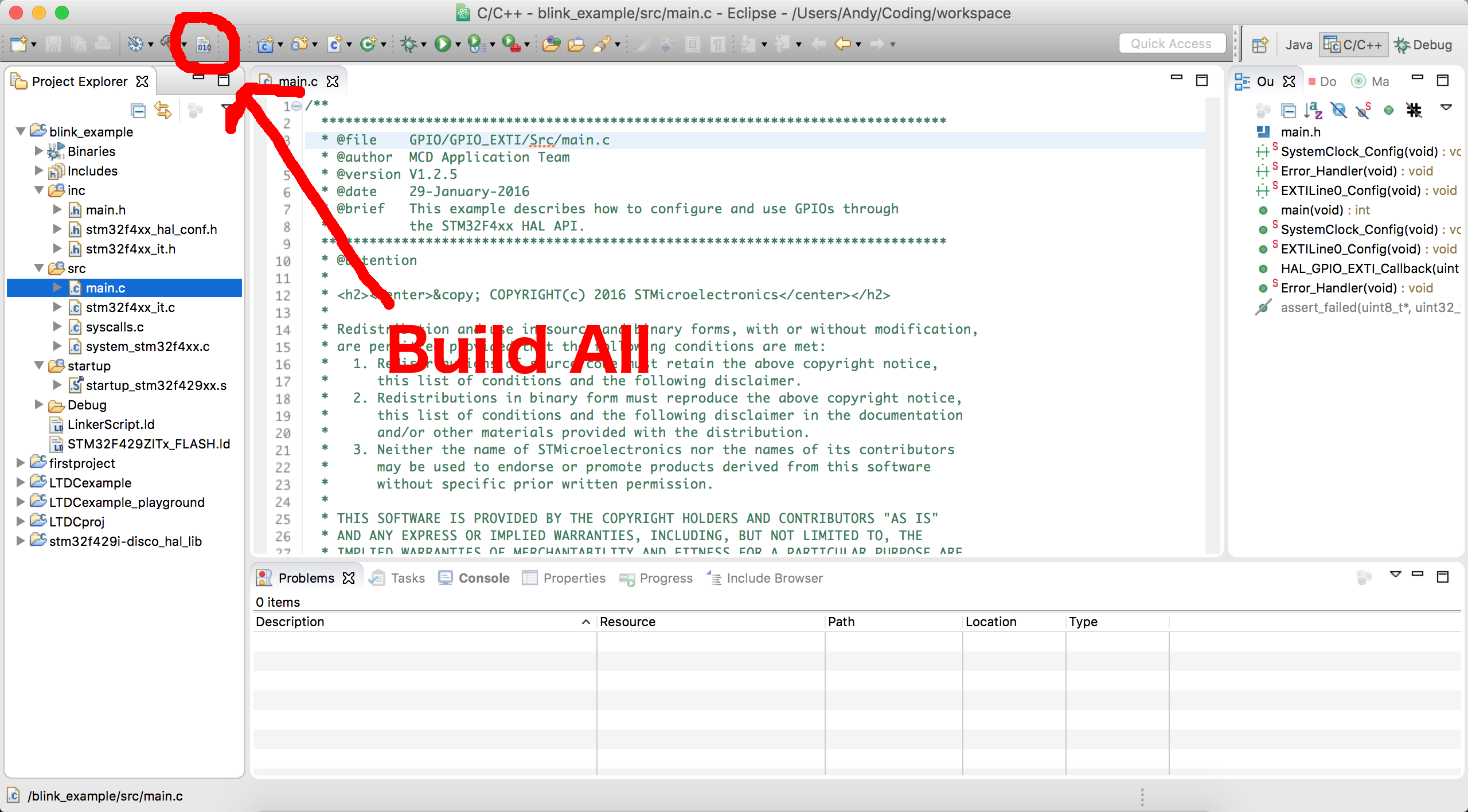Toggle Hide Static Members in Outline
Image resolution: width=1468 pixels, height=812 pixels.
click(1364, 110)
